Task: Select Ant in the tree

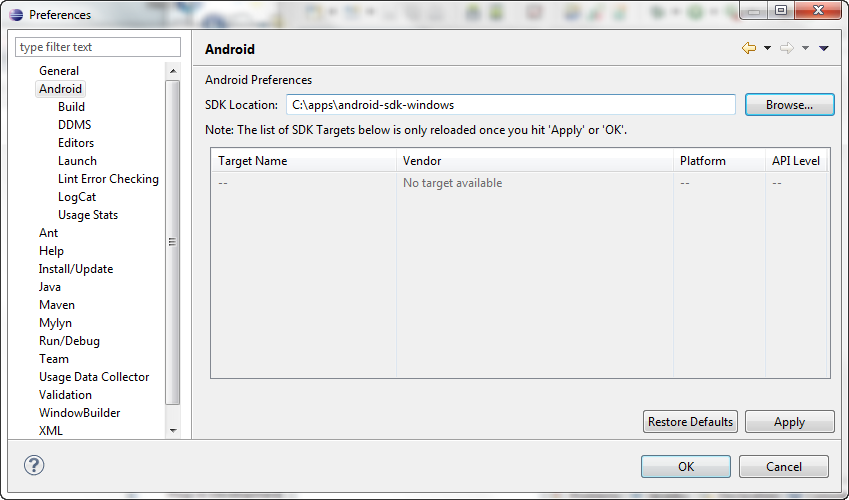Action: (48, 233)
